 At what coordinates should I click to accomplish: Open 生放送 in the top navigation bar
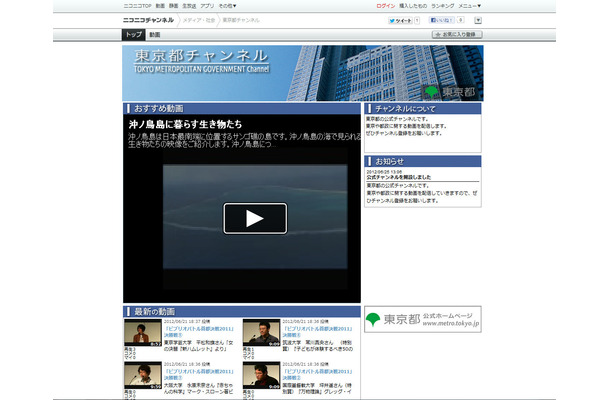[x=189, y=6]
